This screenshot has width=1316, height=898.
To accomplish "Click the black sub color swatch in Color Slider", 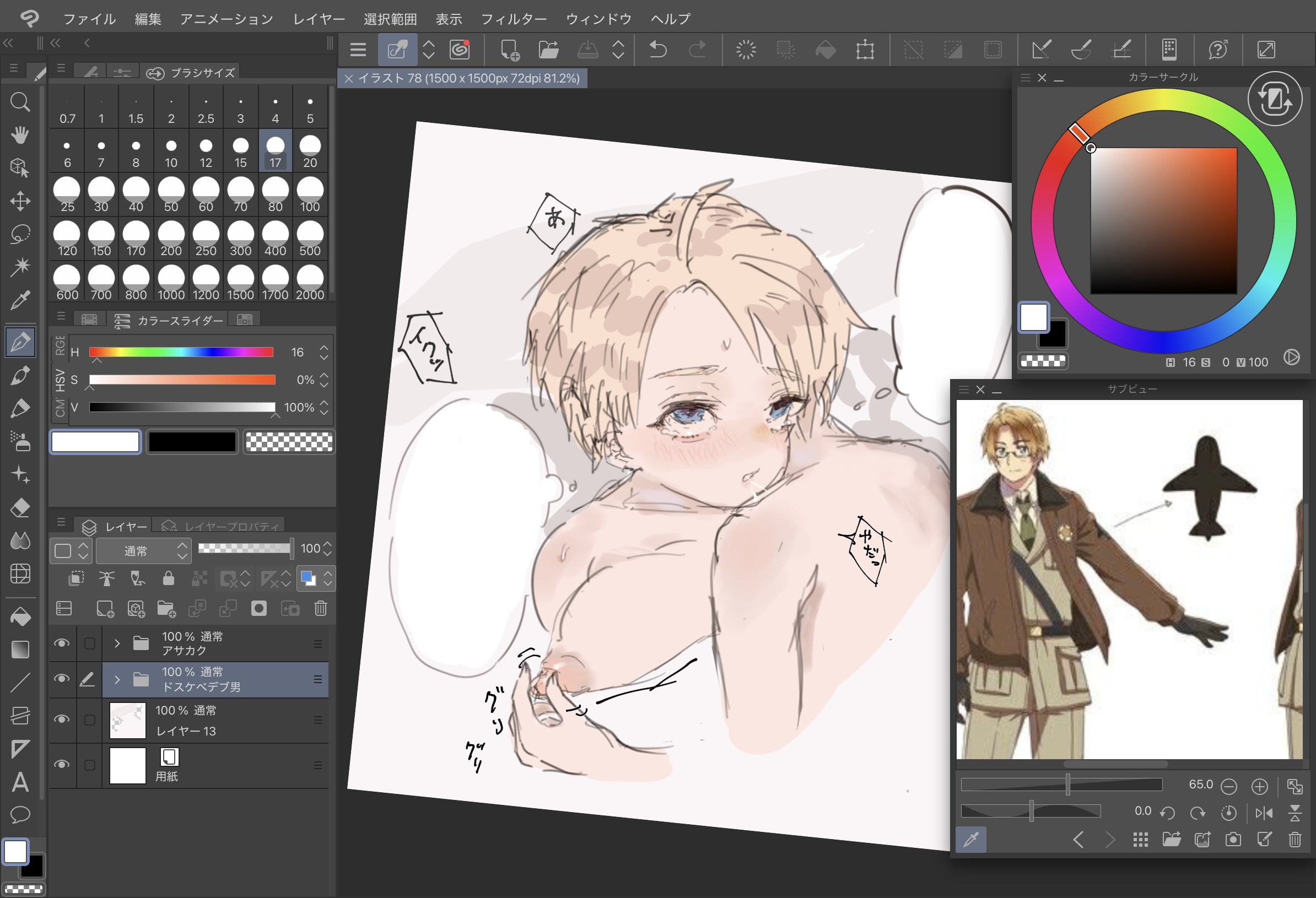I will click(x=192, y=442).
